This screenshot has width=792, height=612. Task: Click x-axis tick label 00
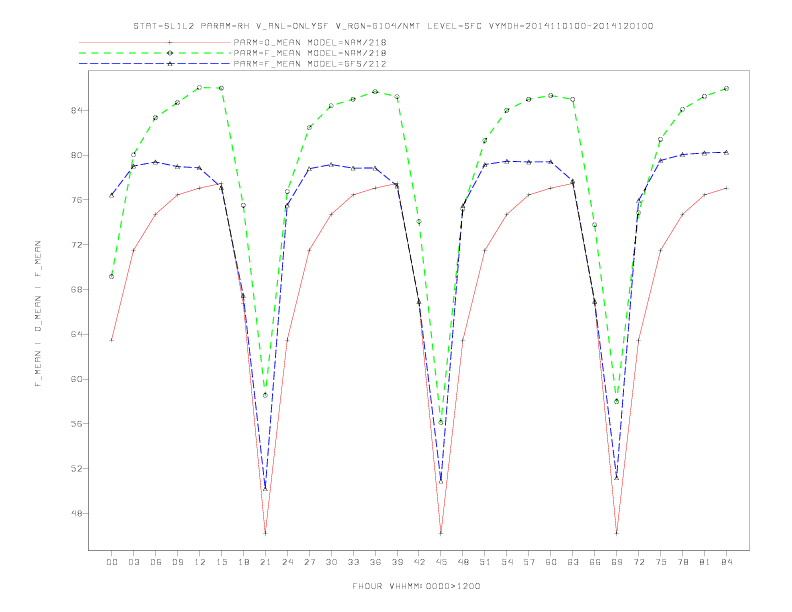point(112,562)
